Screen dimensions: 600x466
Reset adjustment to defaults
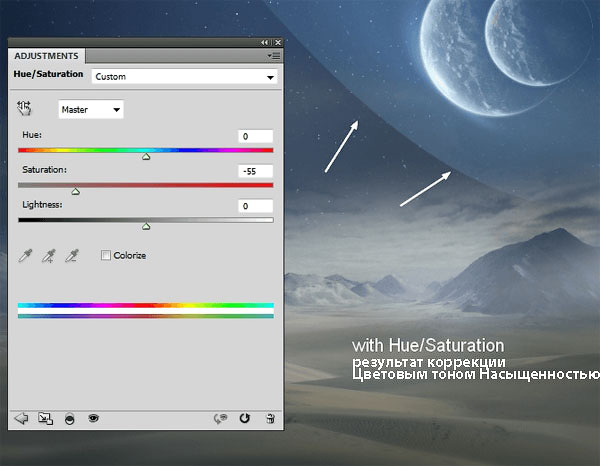coord(245,418)
